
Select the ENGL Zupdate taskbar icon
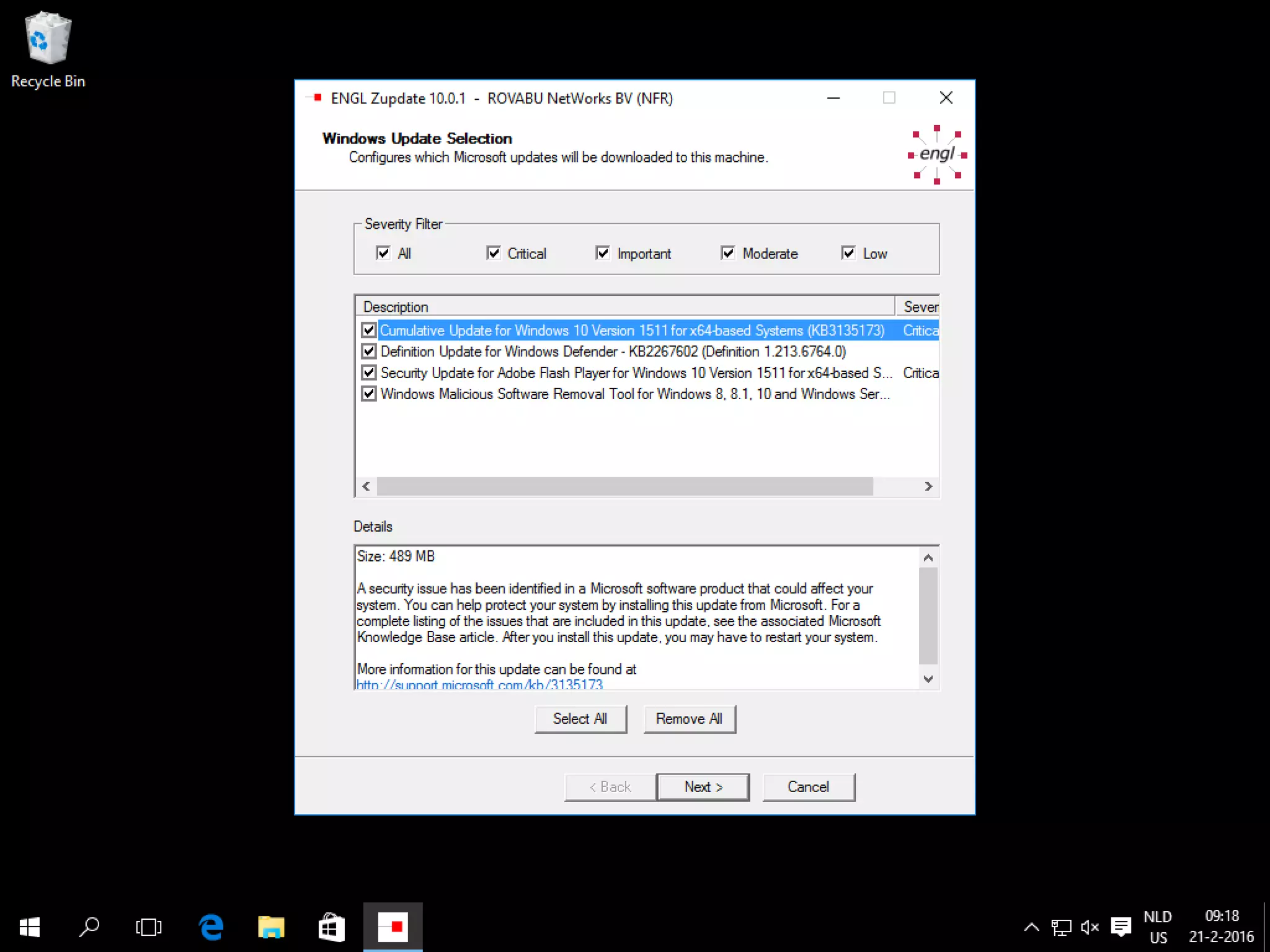click(393, 927)
